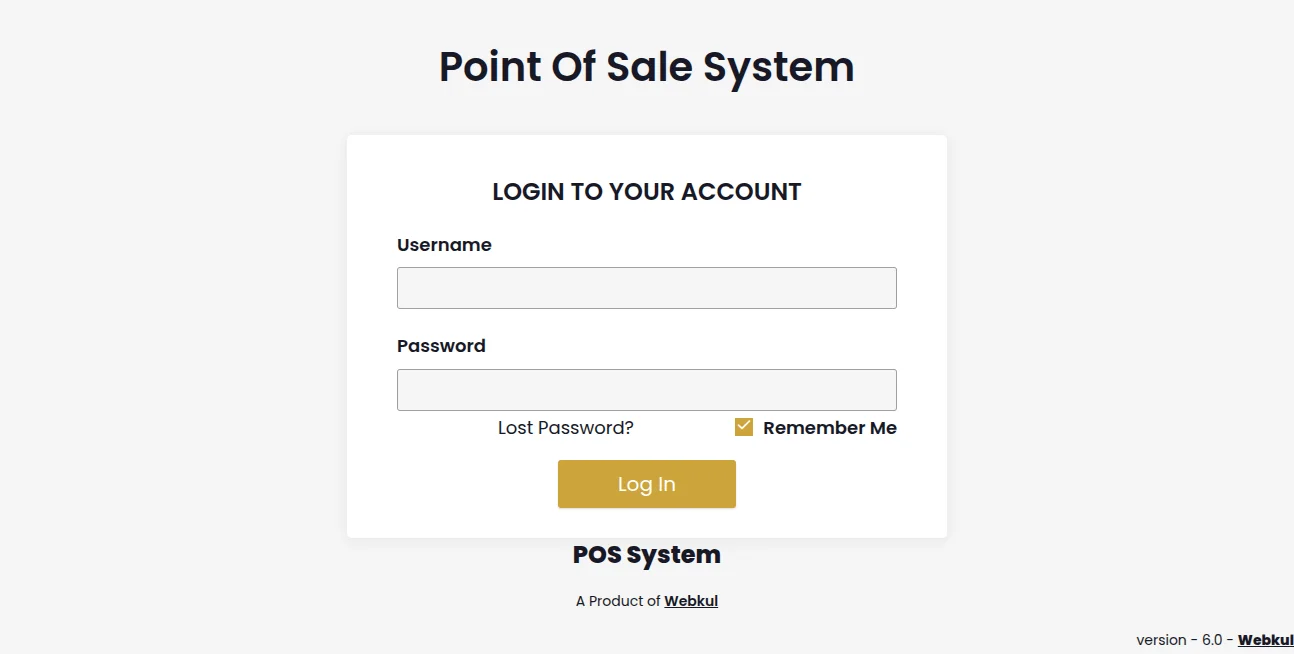This screenshot has width=1294, height=654.
Task: Click the Password entry field
Action: coord(646,389)
